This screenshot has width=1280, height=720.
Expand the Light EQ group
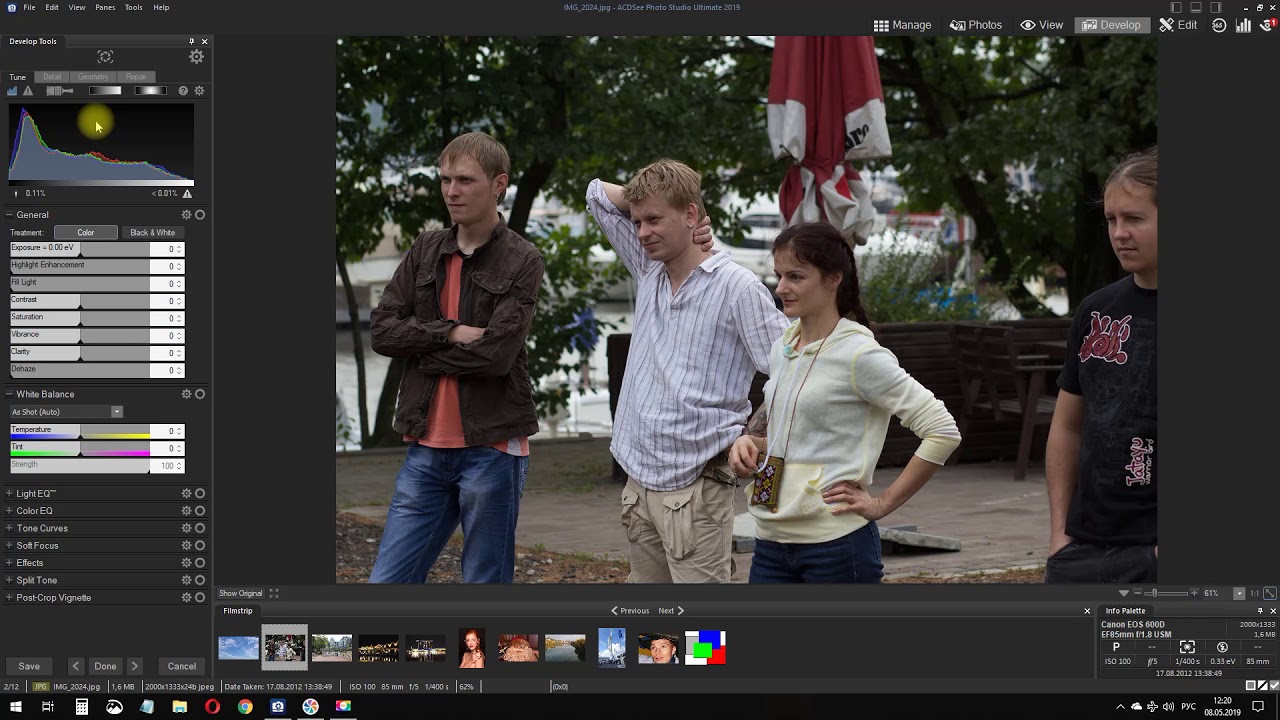[x=9, y=493]
